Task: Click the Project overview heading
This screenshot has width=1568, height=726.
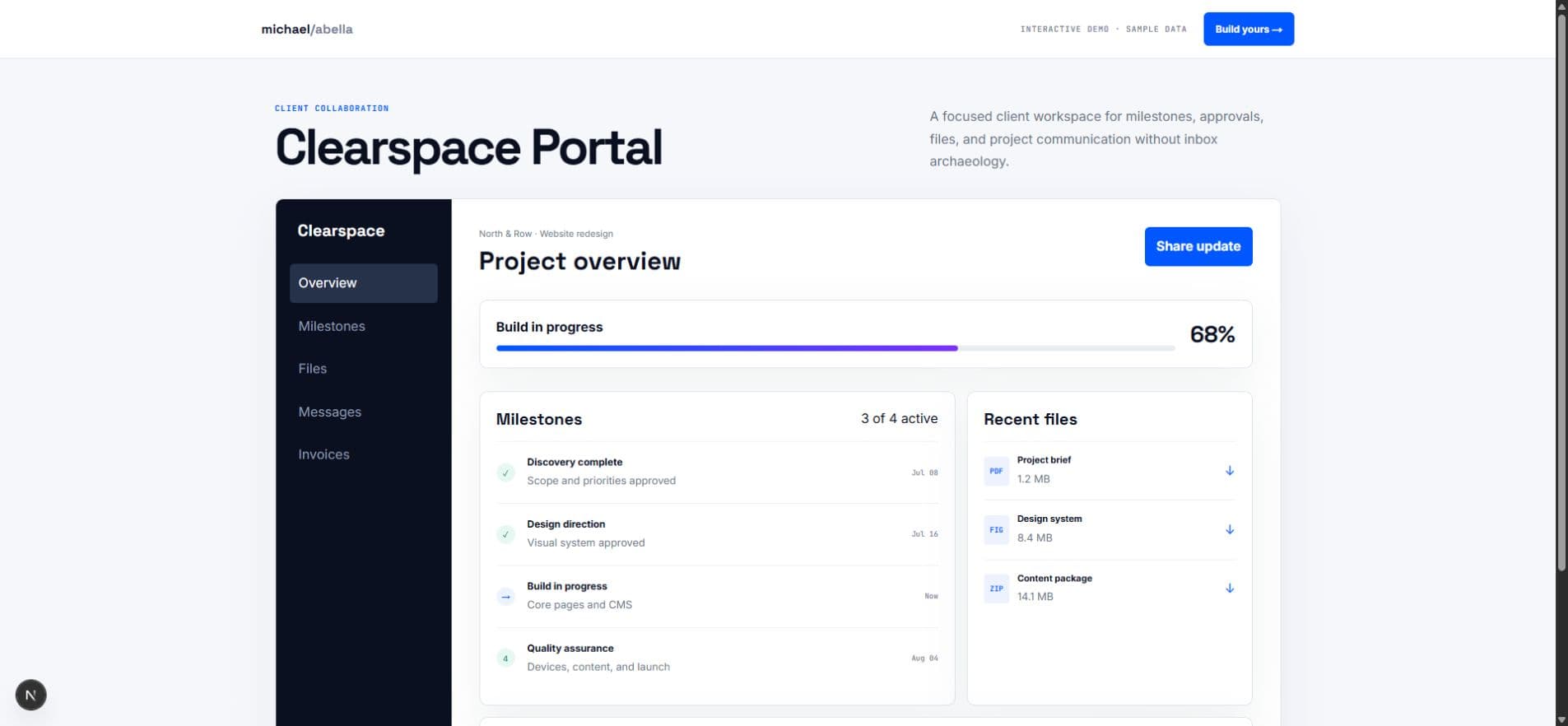Action: pos(579,261)
